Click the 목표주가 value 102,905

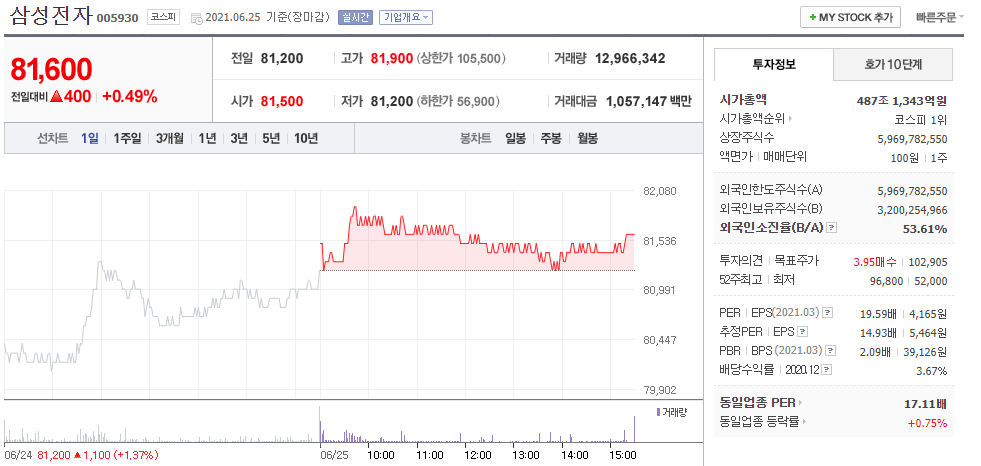pyautogui.click(x=930, y=262)
